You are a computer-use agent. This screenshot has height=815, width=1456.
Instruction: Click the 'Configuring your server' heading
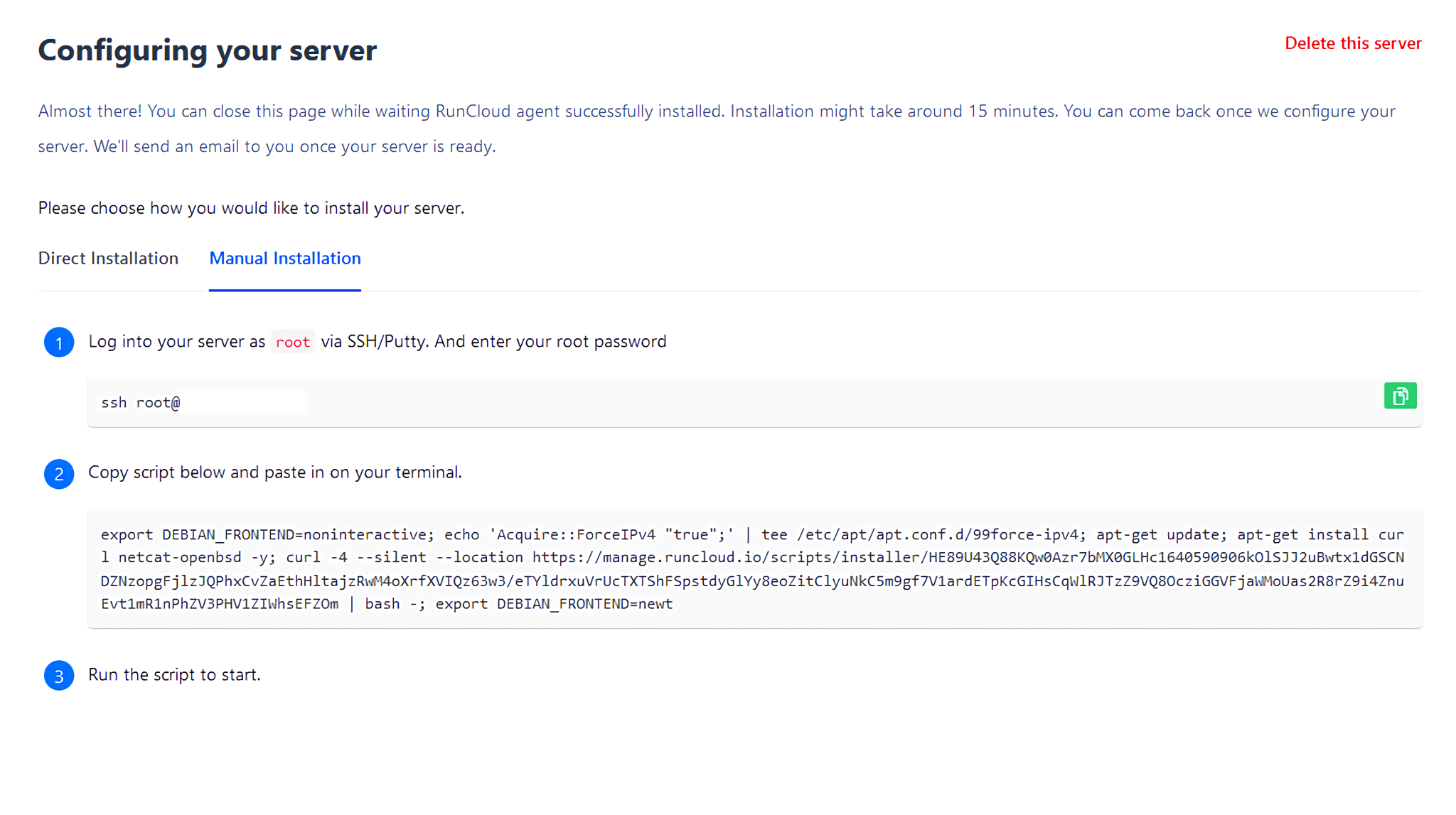pos(207,50)
